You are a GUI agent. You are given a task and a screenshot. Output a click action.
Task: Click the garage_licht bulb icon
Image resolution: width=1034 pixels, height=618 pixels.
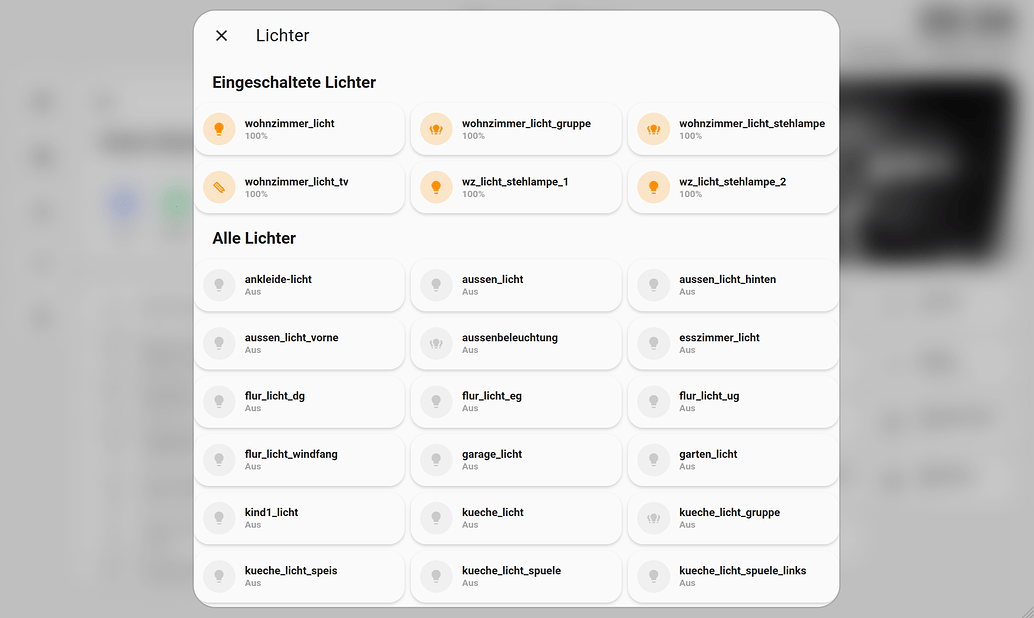[x=436, y=460]
